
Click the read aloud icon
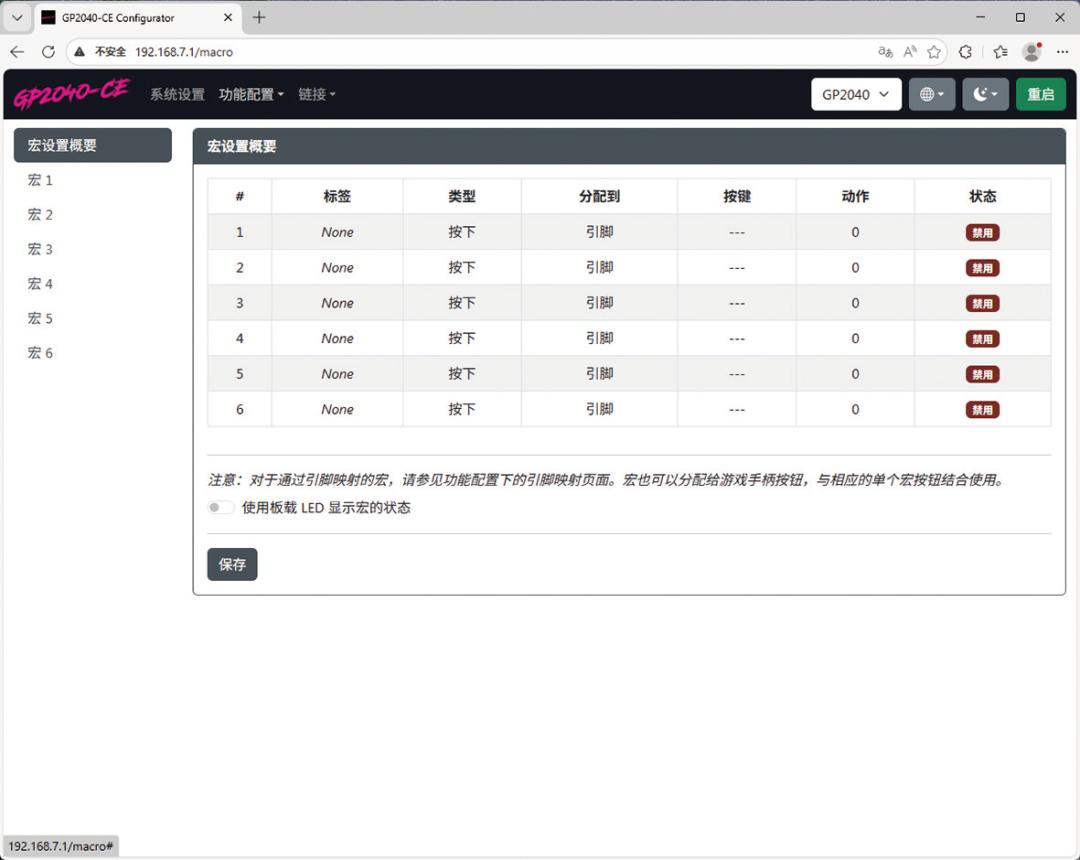point(910,52)
